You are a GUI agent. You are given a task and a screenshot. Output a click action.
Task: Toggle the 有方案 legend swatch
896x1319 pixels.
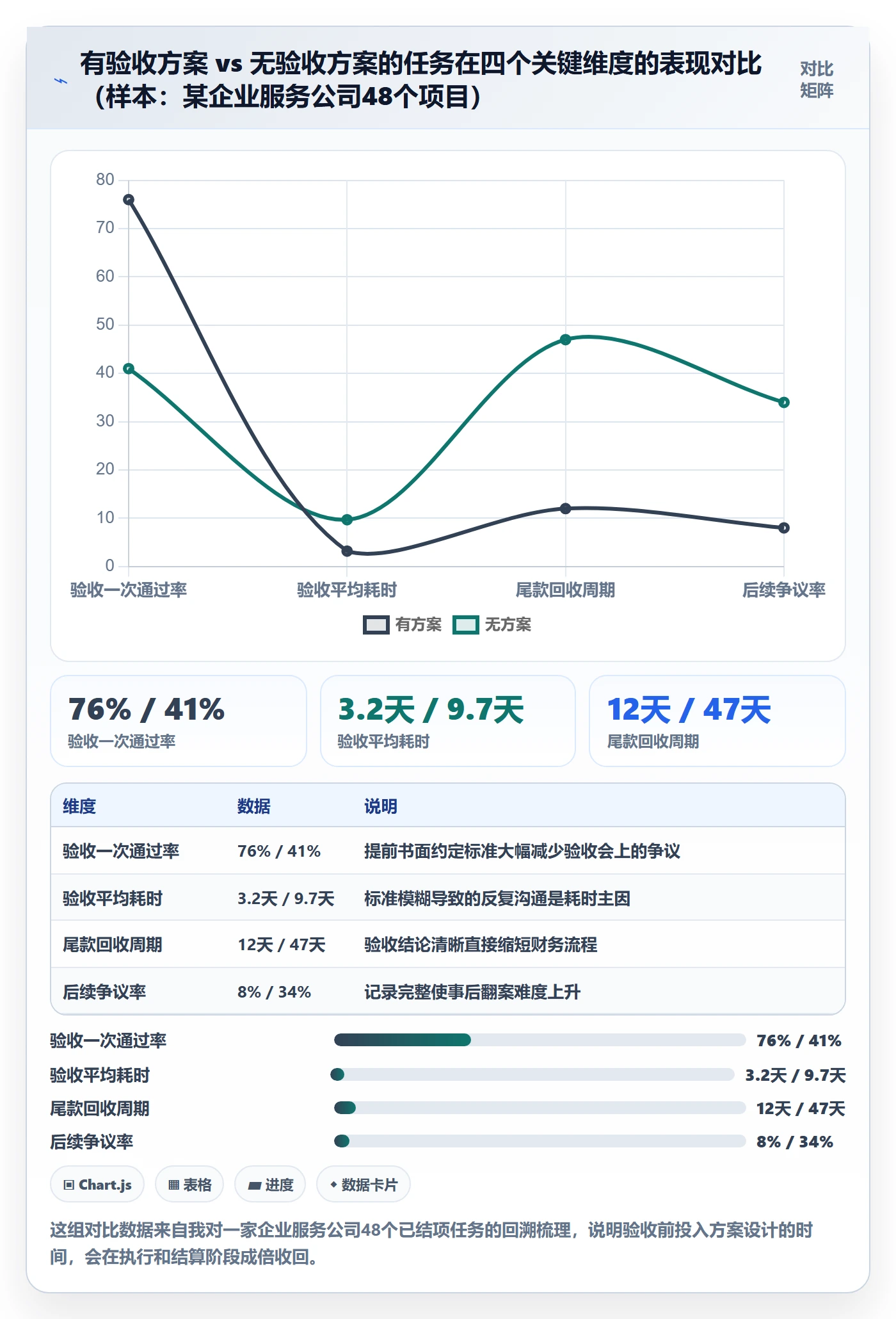376,625
